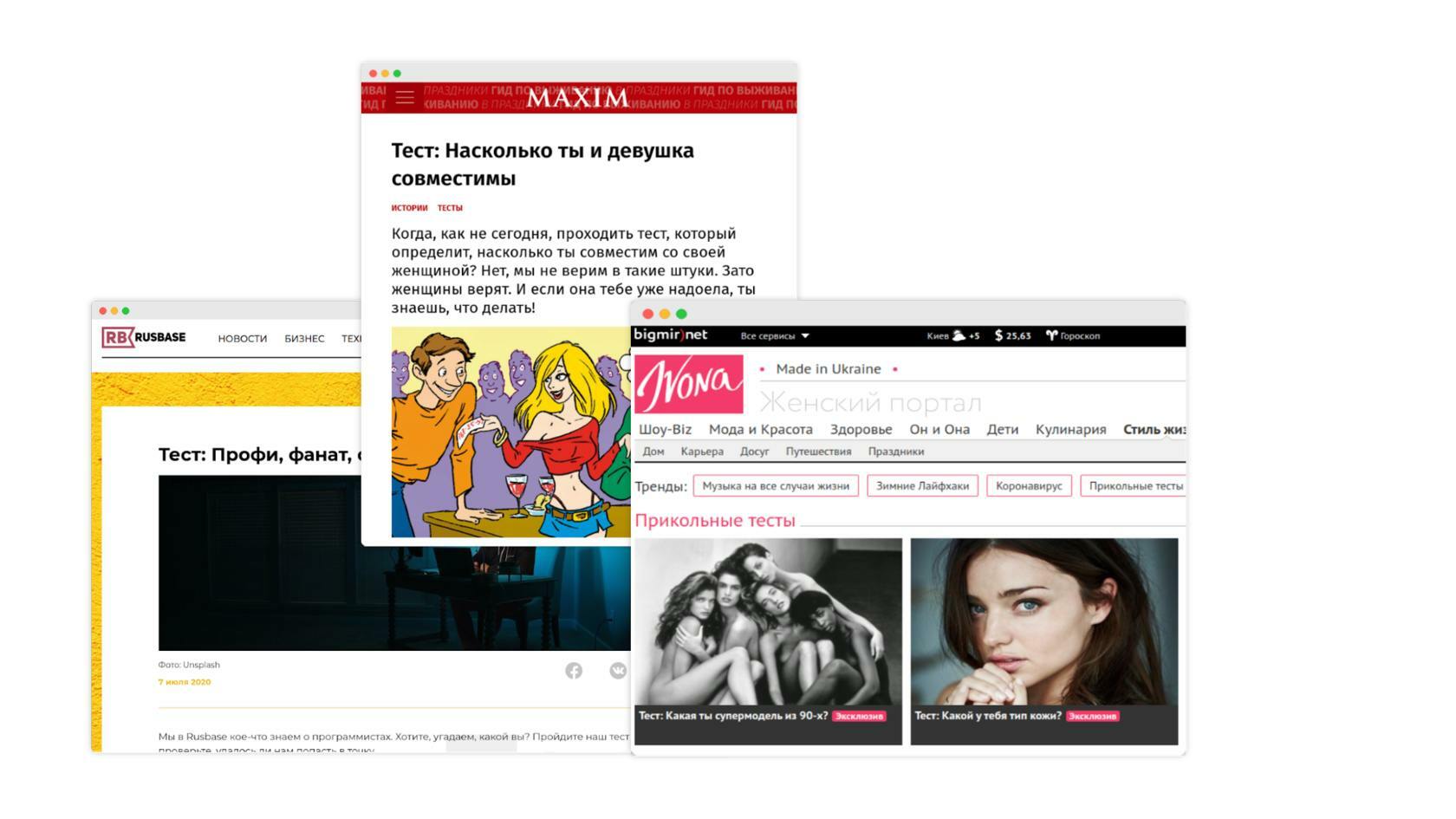The width and height of the screenshot is (1456, 819).
Task: Open Шоу-Biz section on Ivona
Action: (x=665, y=429)
